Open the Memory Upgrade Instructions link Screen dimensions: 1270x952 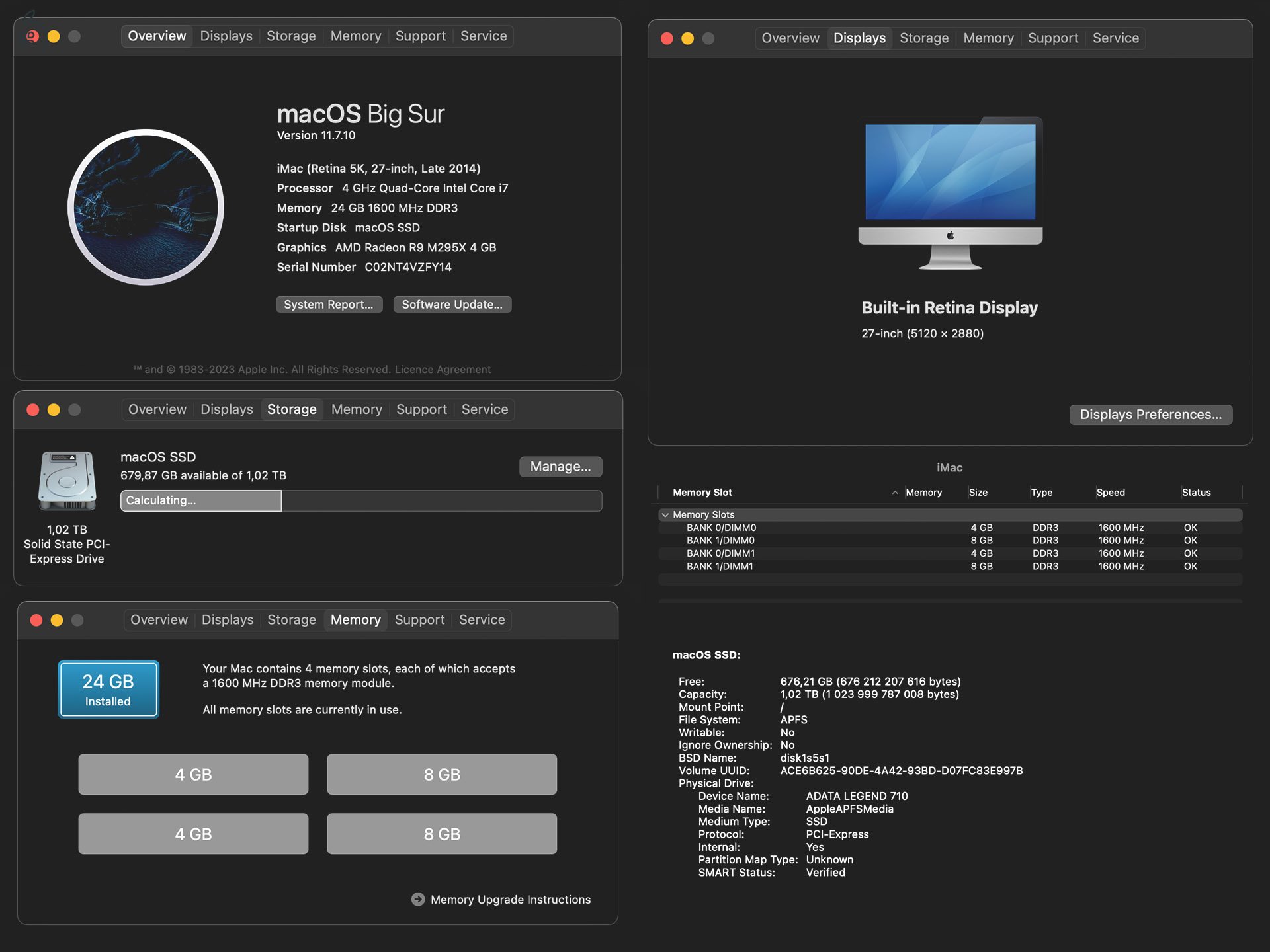coord(509,899)
